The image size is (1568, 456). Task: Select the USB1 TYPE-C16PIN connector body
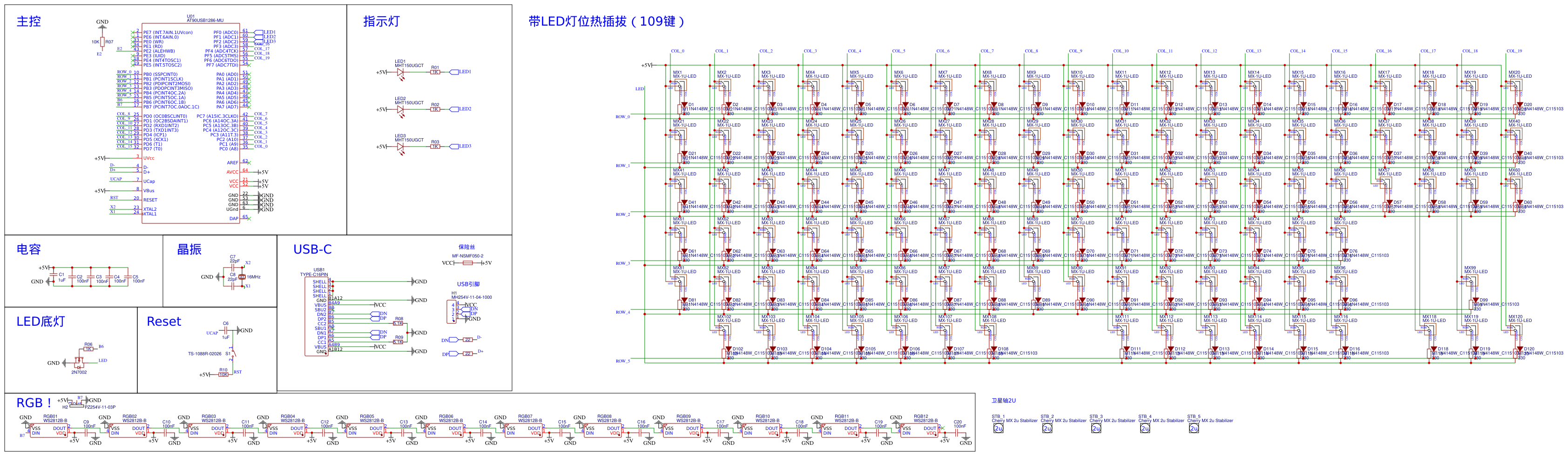pos(317,316)
